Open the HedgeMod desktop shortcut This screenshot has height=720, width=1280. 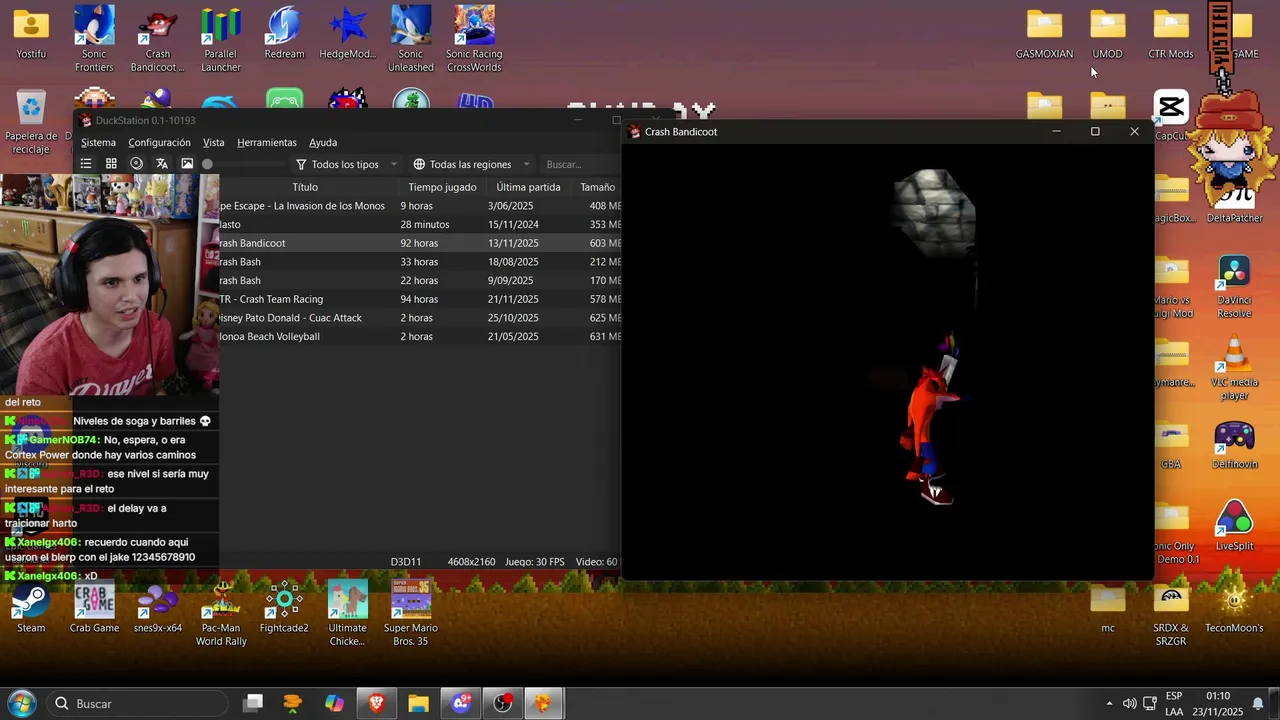click(x=347, y=33)
